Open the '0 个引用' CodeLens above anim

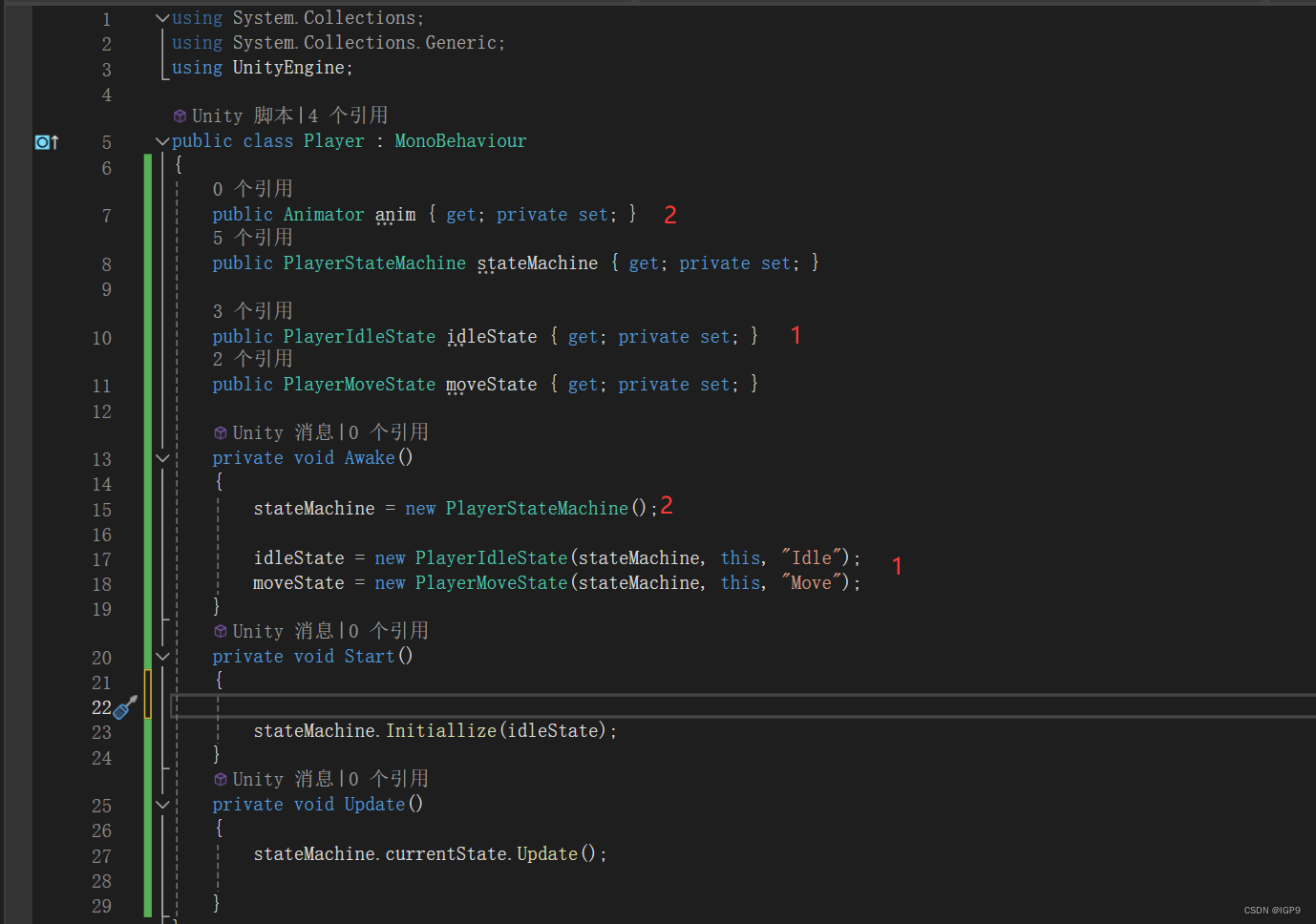(x=253, y=189)
